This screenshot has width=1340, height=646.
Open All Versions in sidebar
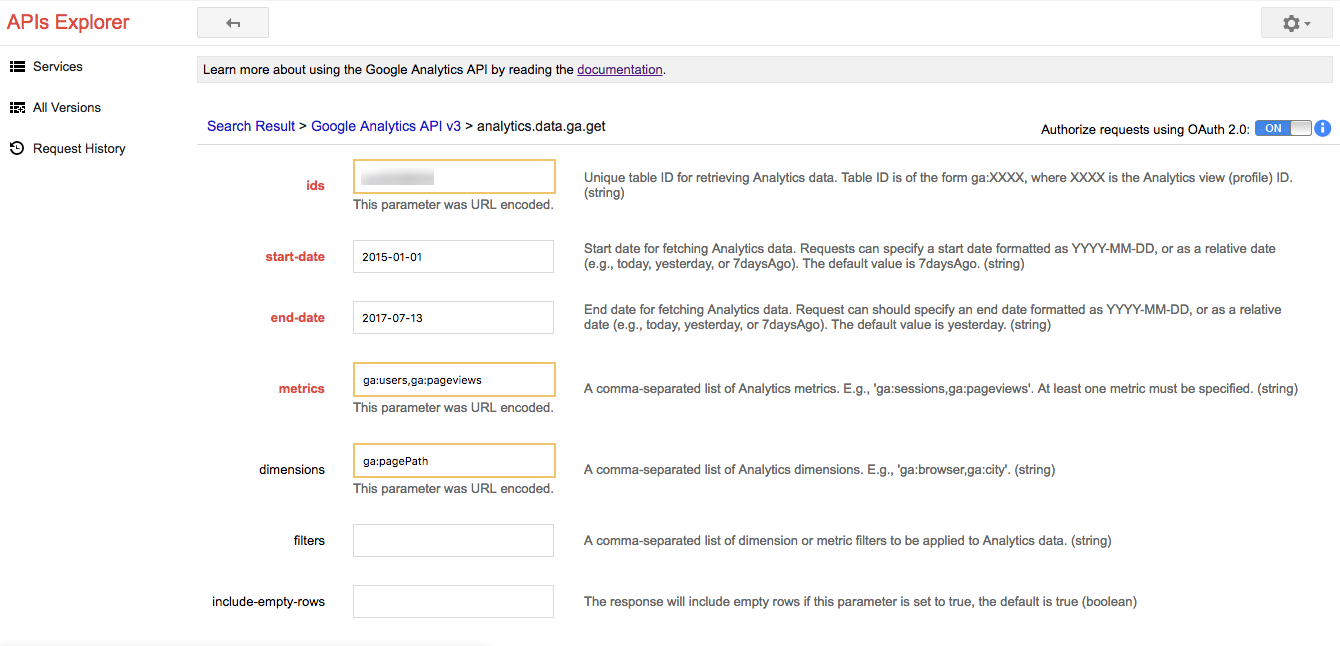[x=66, y=108]
